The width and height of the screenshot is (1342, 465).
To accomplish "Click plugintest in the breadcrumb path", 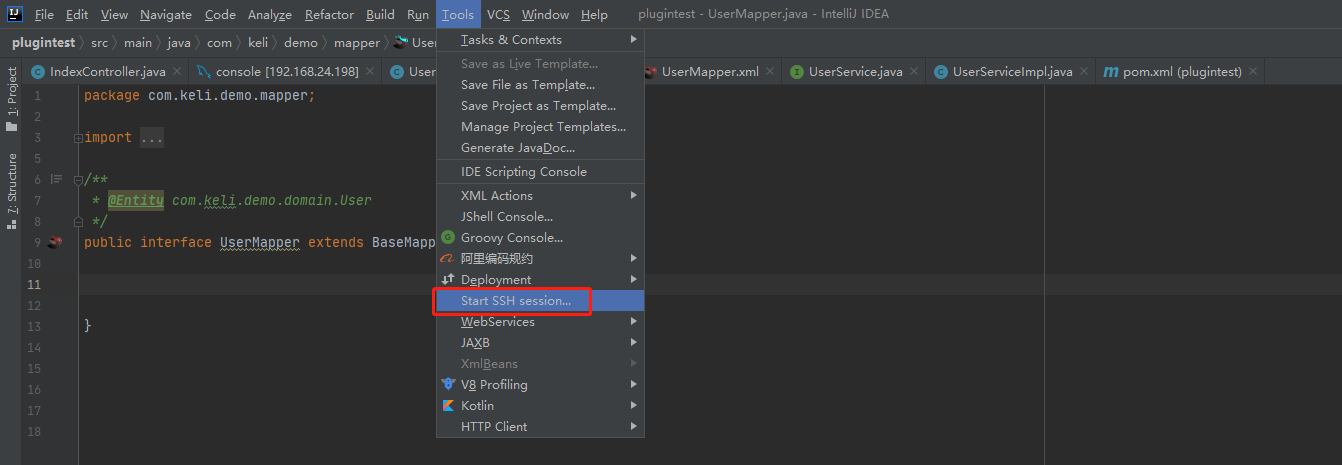I will [x=43, y=43].
